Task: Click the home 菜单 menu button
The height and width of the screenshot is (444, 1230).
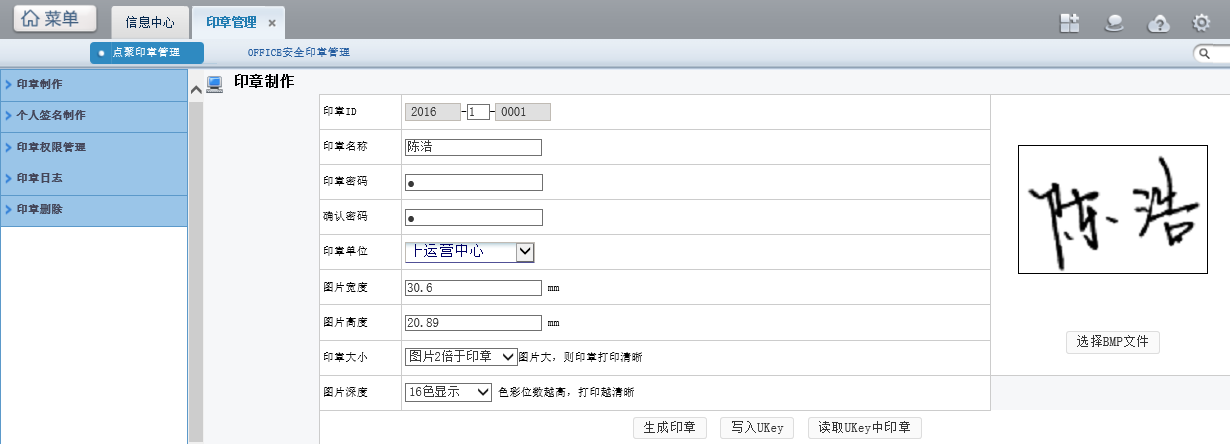Action: tap(55, 19)
